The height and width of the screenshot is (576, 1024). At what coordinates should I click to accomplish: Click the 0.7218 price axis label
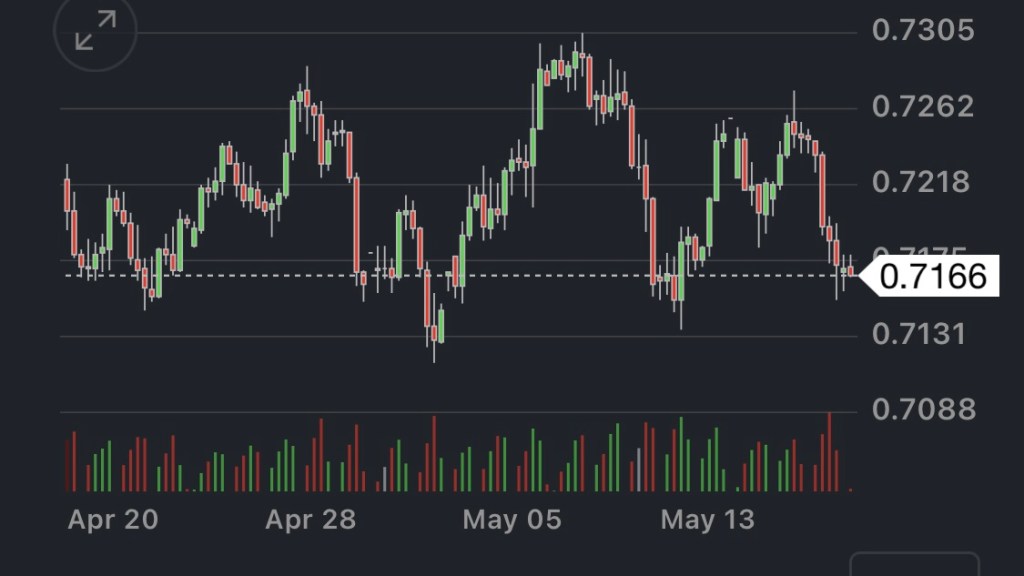pos(922,182)
